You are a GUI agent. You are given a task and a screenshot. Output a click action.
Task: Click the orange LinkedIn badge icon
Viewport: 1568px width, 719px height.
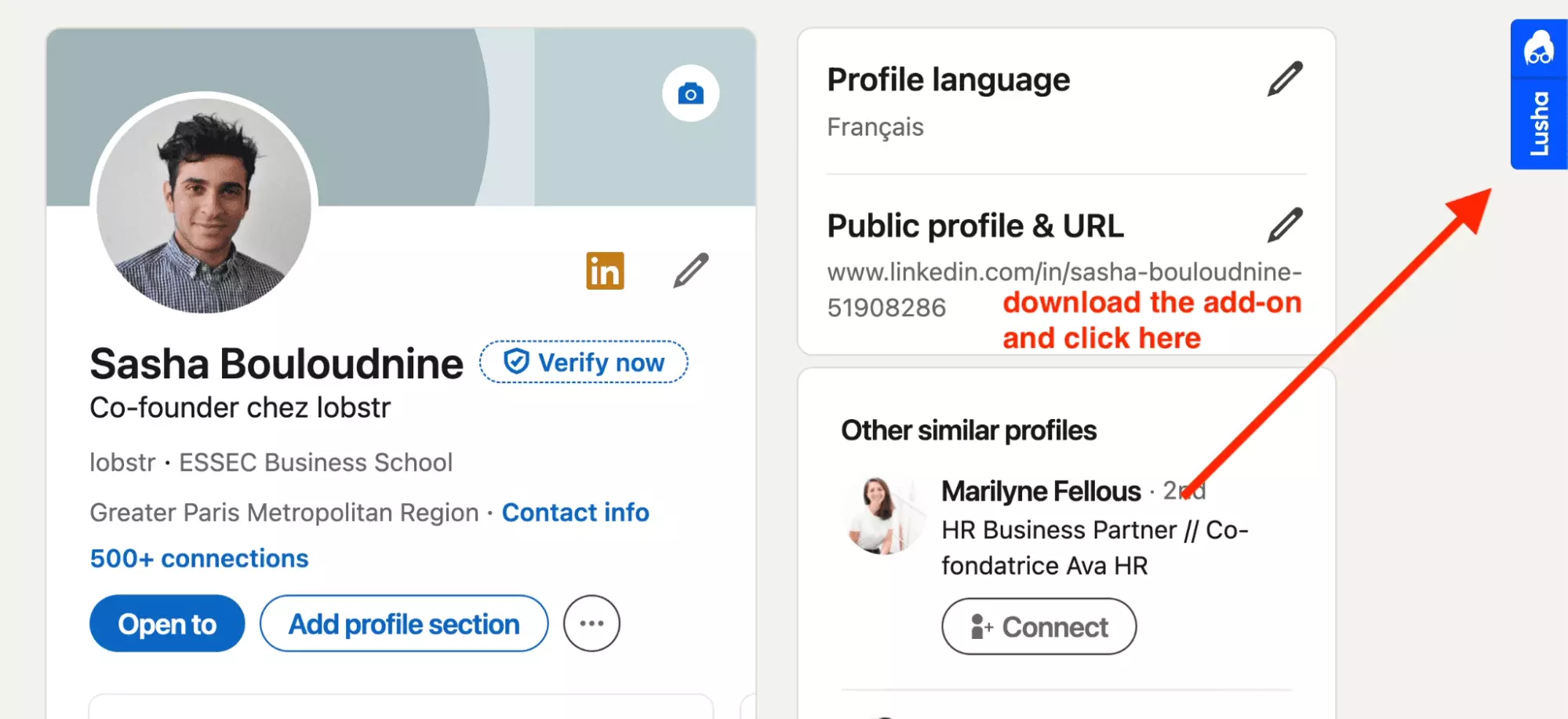click(604, 271)
